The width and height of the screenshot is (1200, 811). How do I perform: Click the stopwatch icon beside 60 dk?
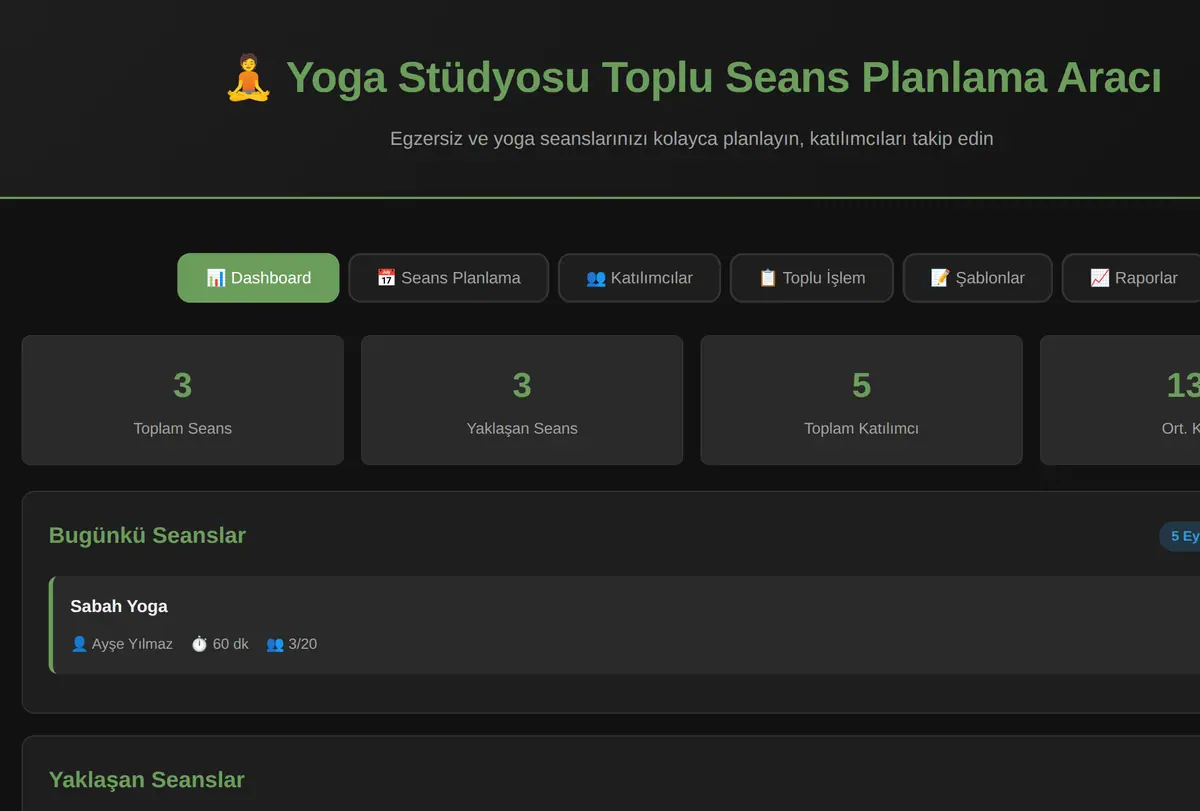coord(199,644)
